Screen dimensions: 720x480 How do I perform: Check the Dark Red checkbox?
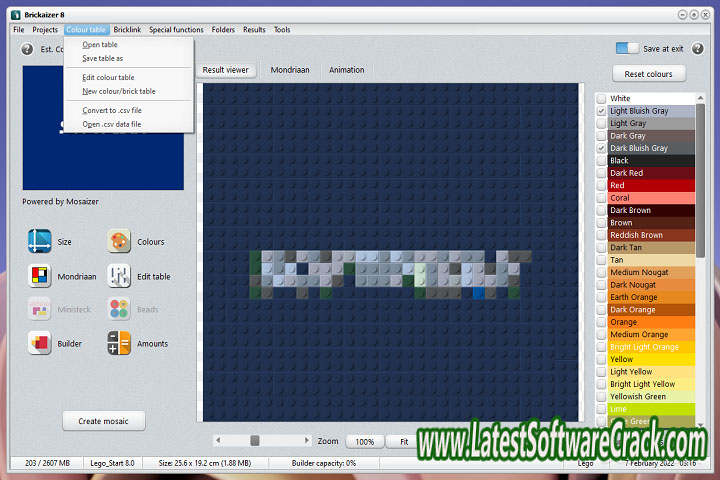point(601,173)
